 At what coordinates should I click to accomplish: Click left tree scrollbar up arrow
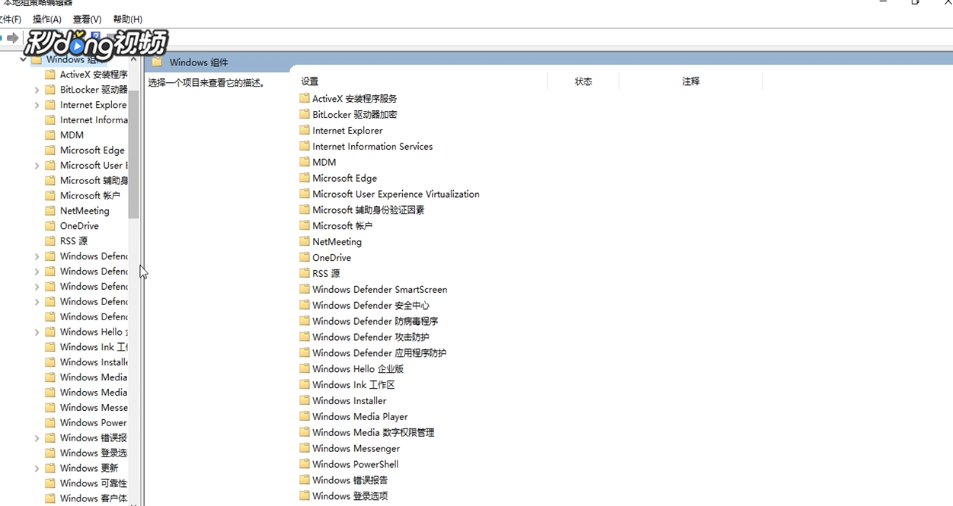point(134,60)
